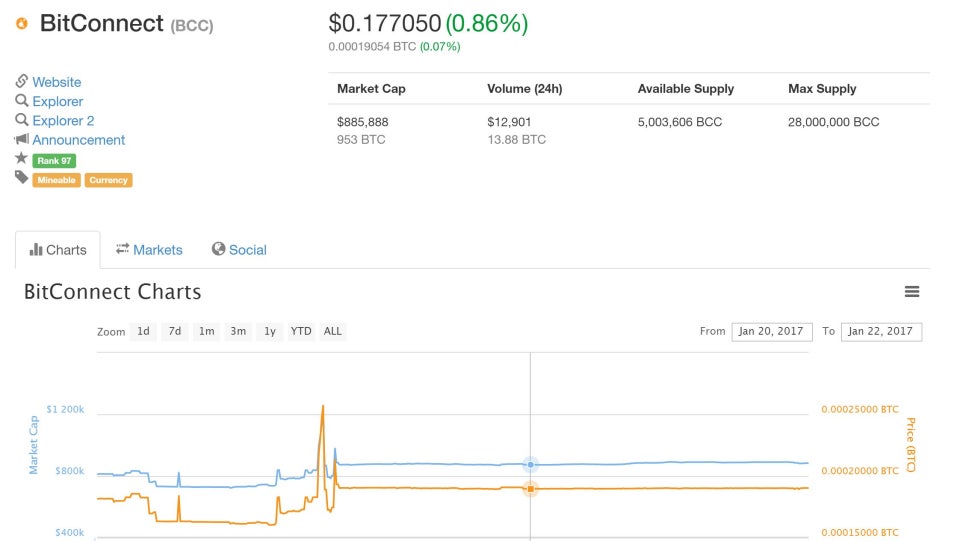The image size is (966, 541).
Task: Click the megaphone icon beside Announcement
Action: (22, 139)
